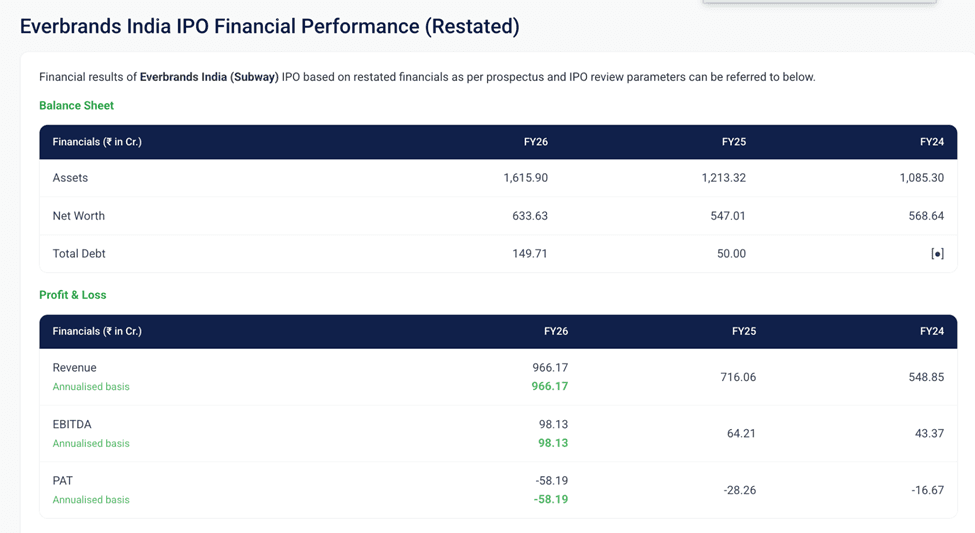975x533 pixels.
Task: Select the 'Balance Sheet' section heading
Action: point(76,106)
